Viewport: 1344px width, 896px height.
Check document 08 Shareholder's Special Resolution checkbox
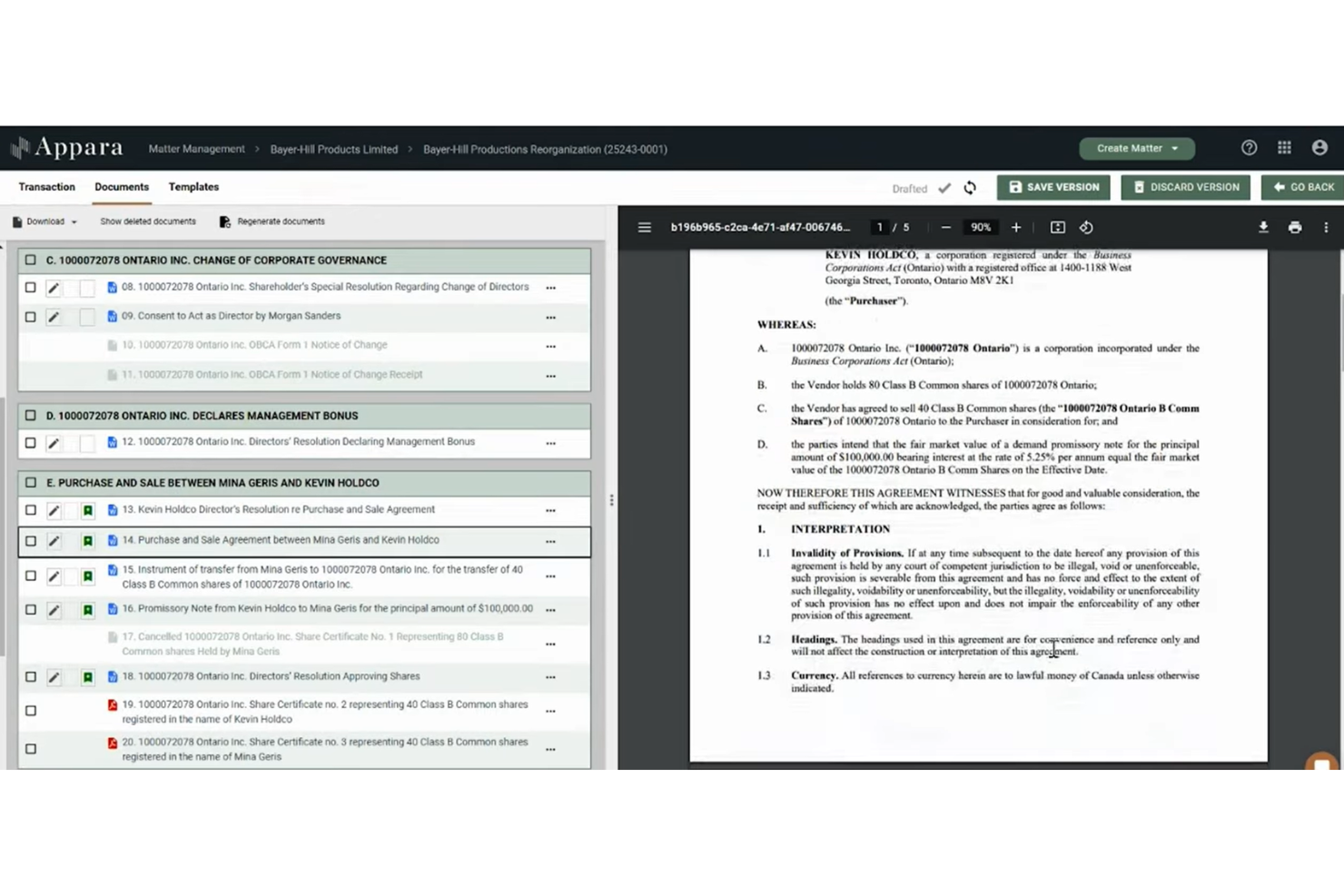pos(30,288)
